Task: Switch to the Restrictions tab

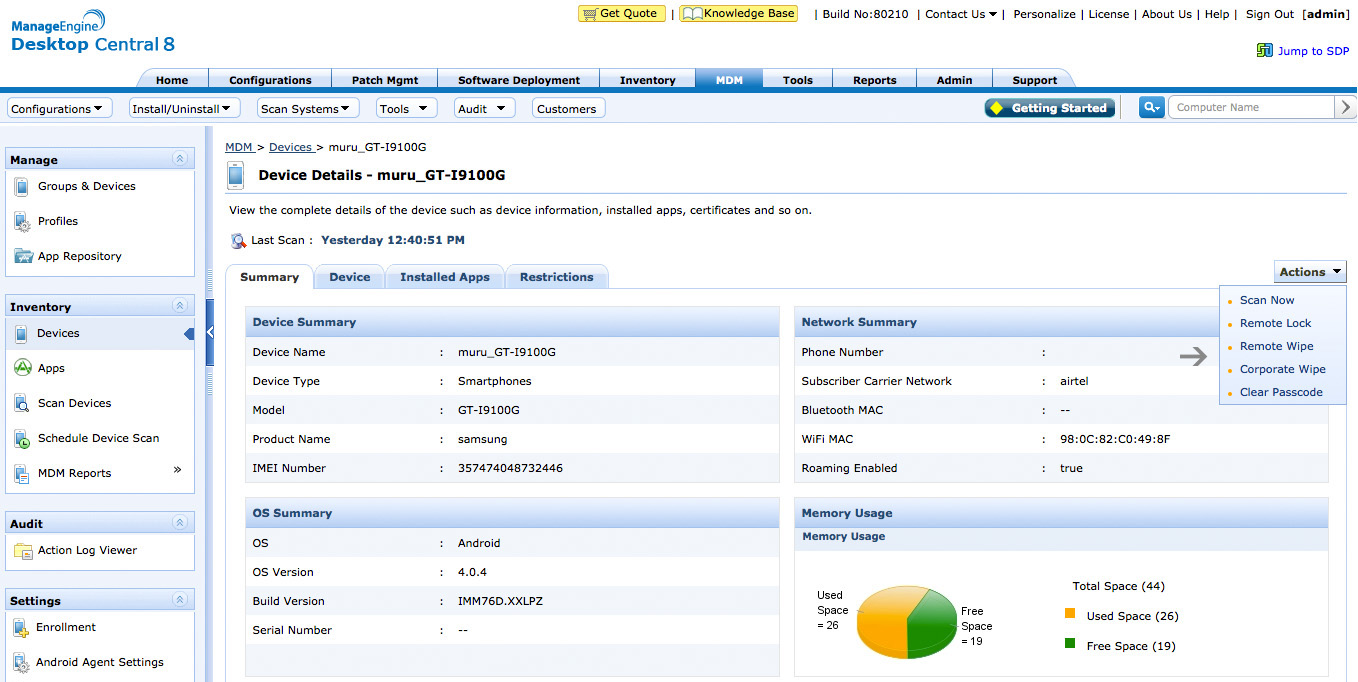Action: tap(557, 277)
